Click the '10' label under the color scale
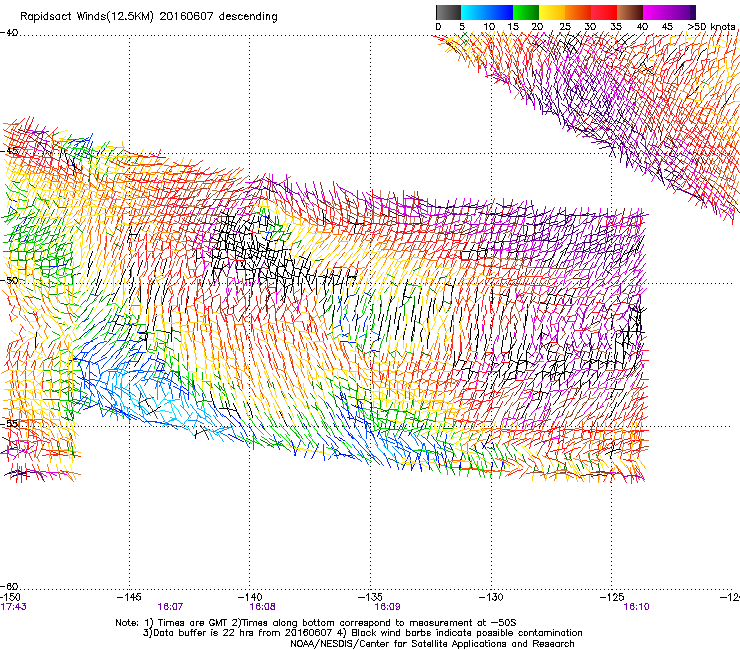 [489, 27]
